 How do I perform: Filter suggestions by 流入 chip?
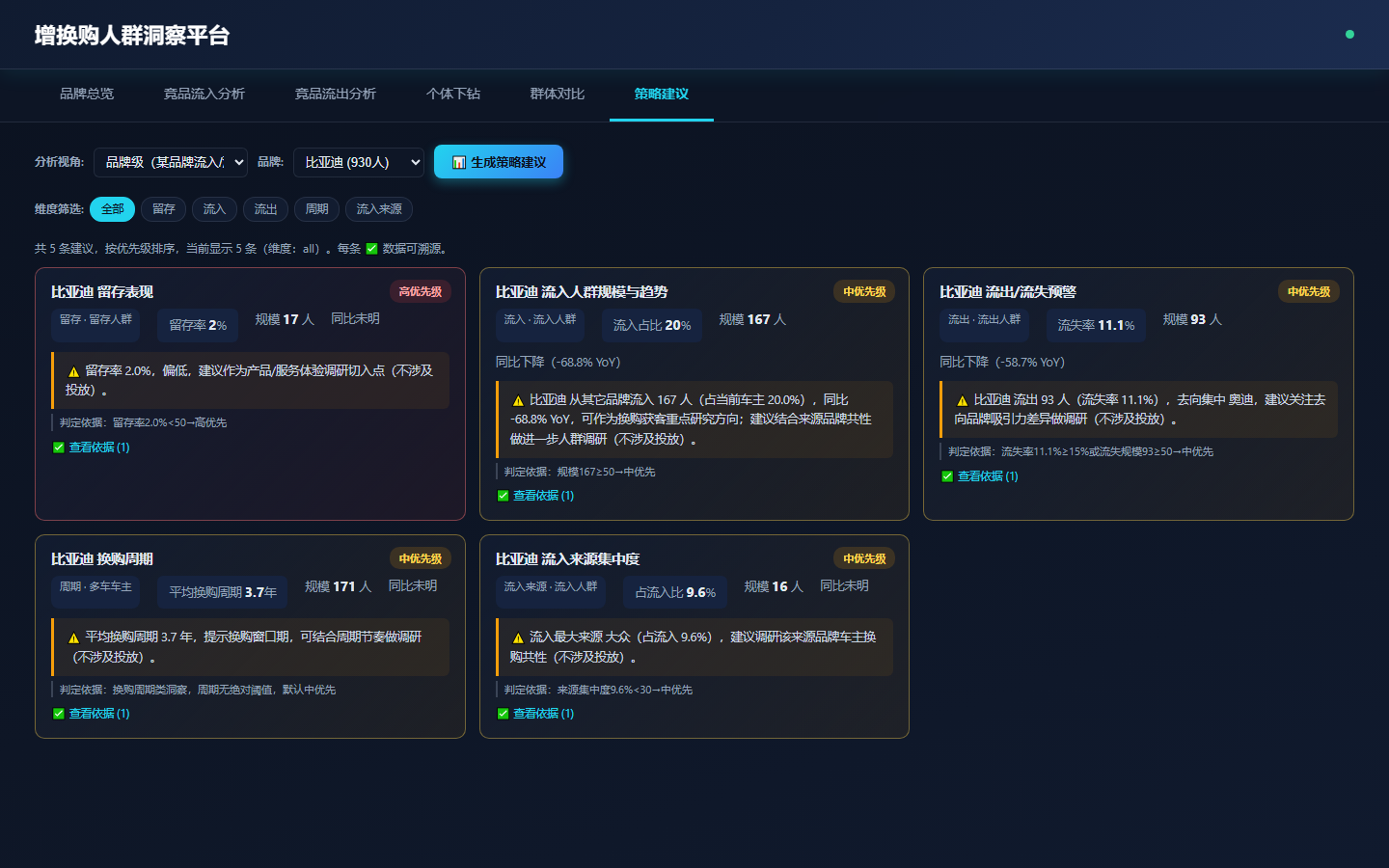coord(214,209)
